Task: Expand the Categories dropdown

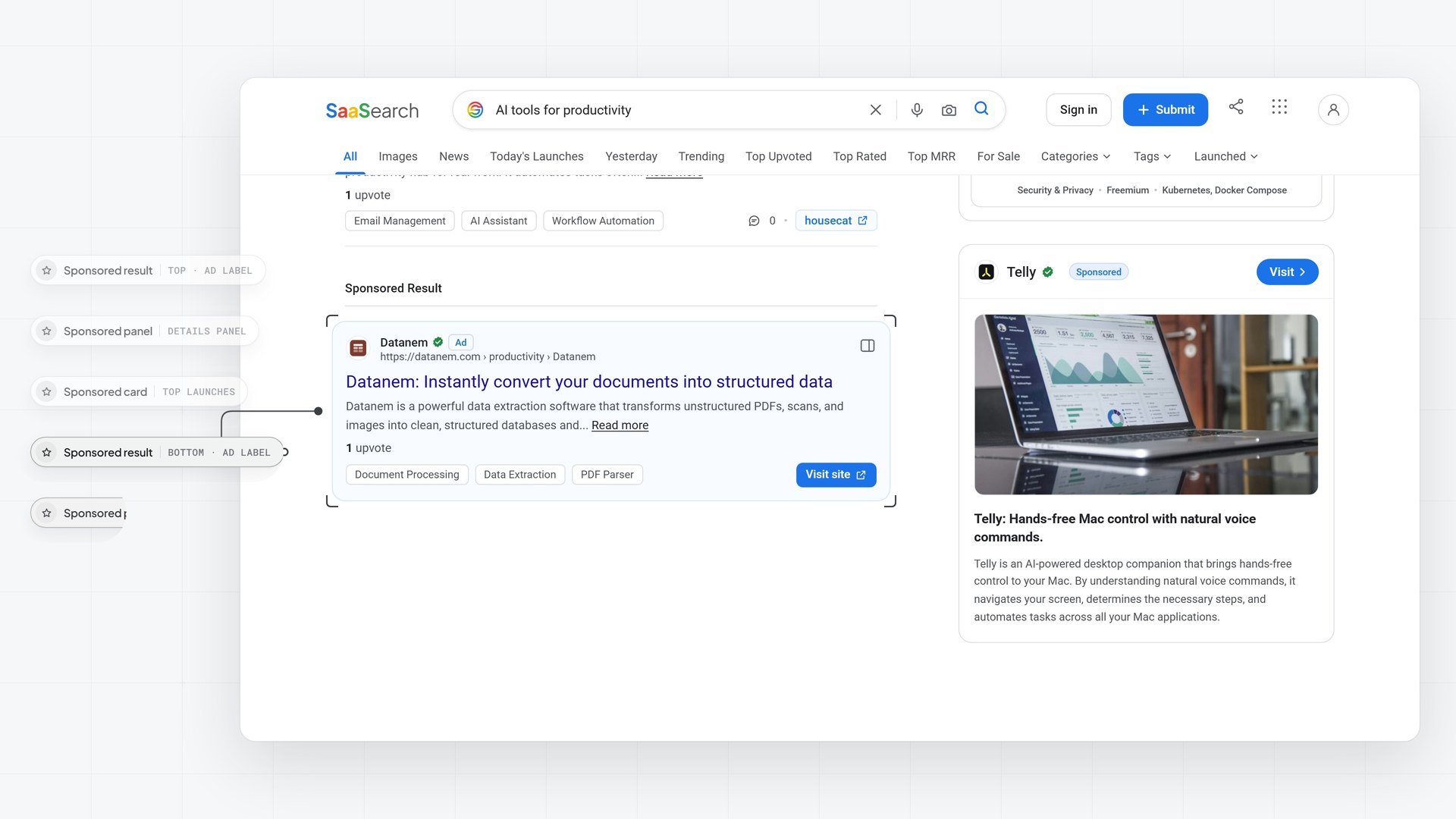Action: 1076,156
